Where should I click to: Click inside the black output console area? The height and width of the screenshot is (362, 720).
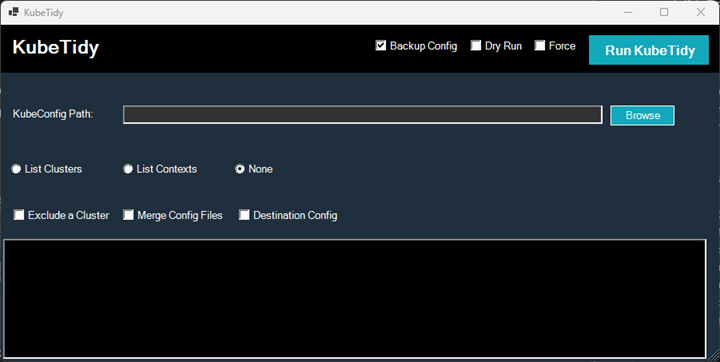click(354, 298)
